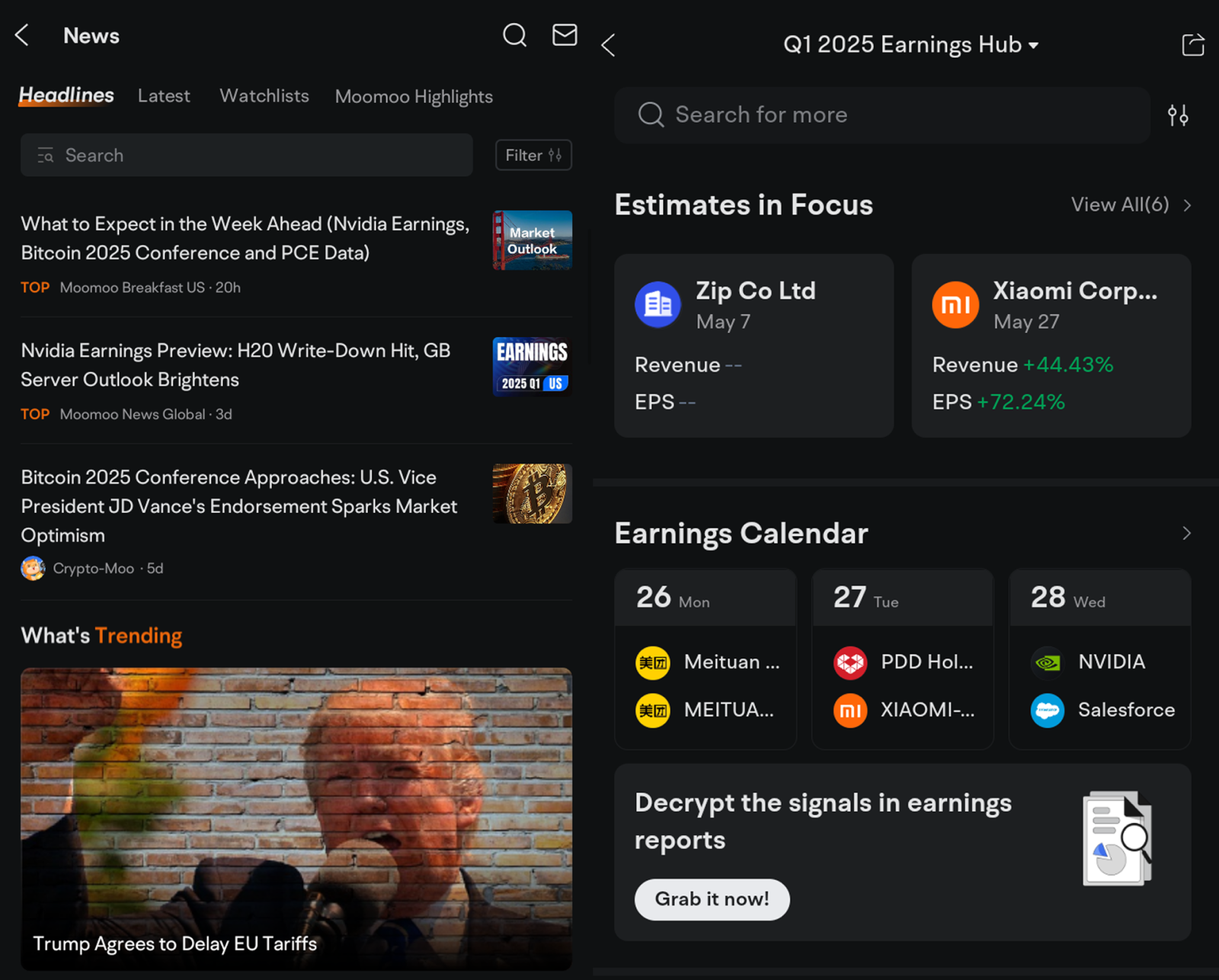1219x980 pixels.
Task: Switch to the Latest tab
Action: click(164, 96)
